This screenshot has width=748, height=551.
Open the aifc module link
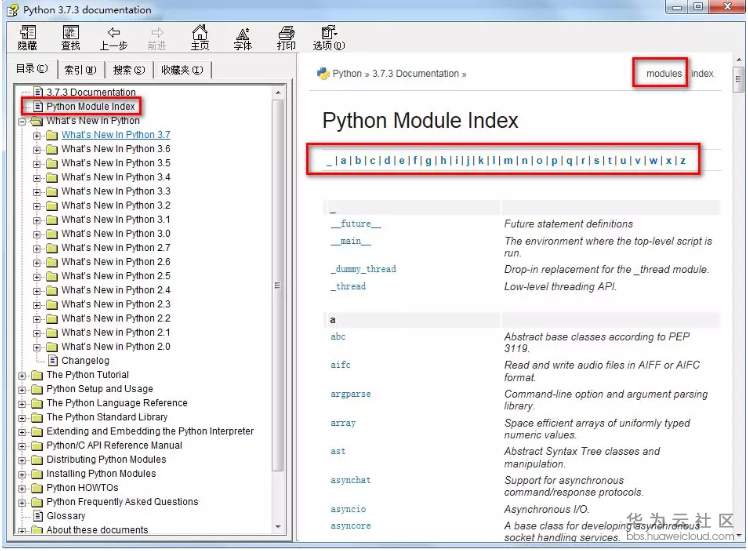click(x=340, y=365)
